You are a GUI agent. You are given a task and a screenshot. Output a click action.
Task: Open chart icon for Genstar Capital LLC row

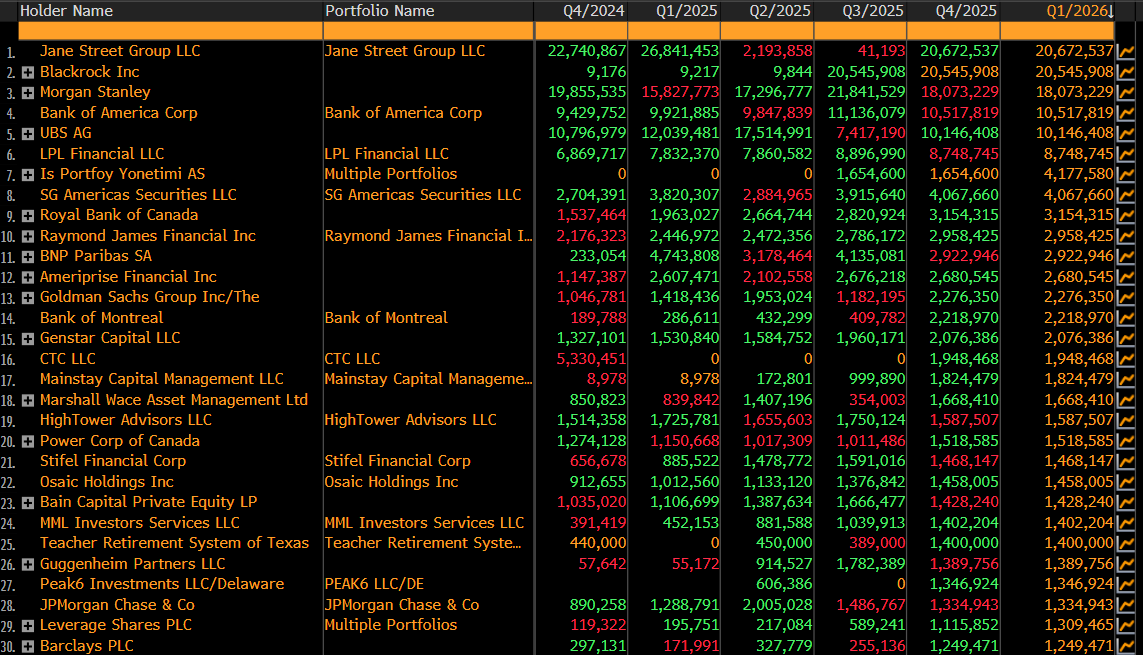pos(1126,338)
